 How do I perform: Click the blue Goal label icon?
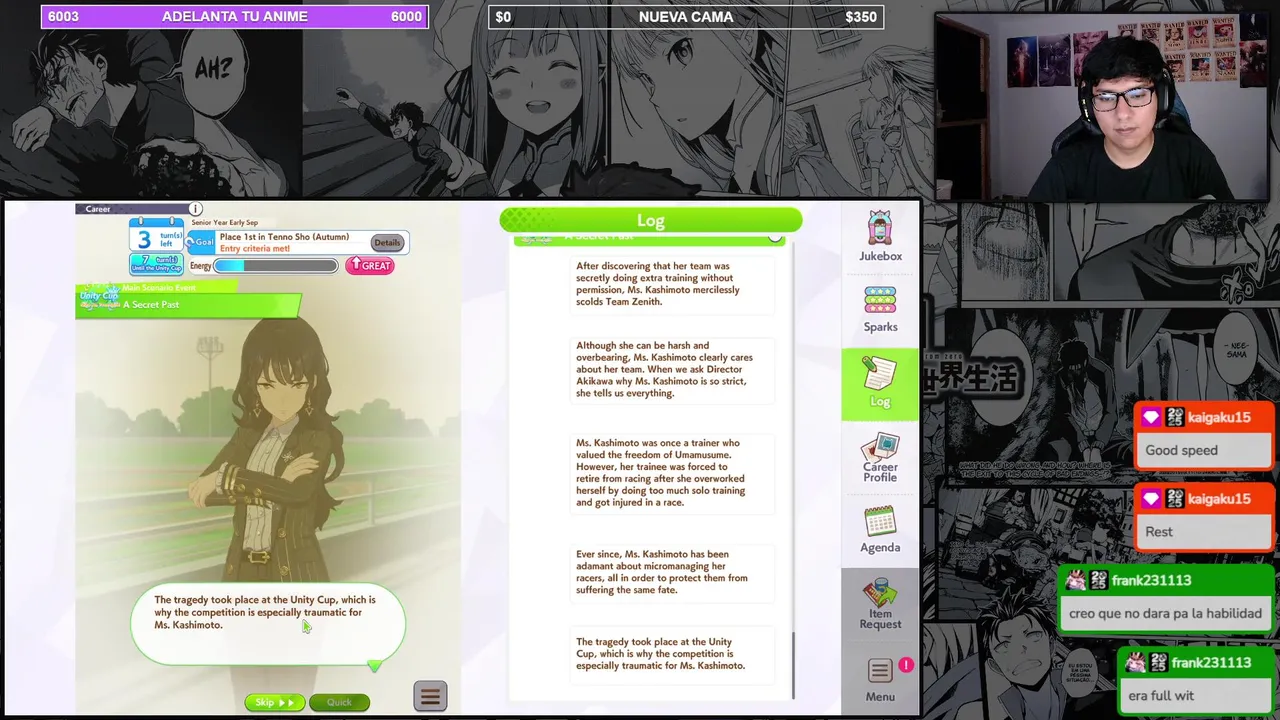202,241
